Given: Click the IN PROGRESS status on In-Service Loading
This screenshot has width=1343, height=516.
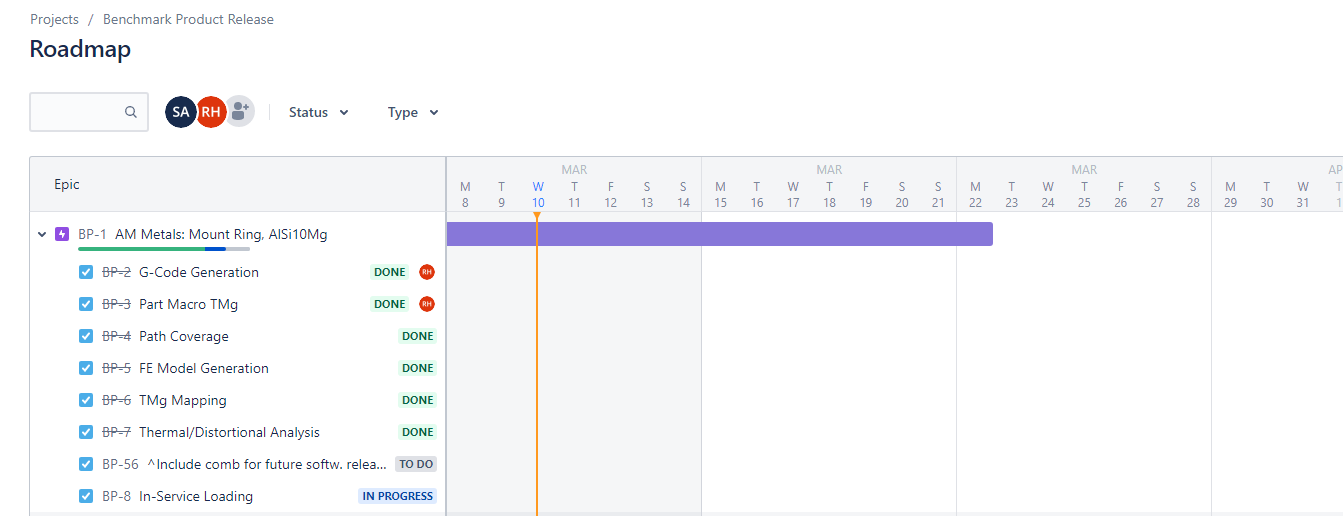Looking at the screenshot, I should [398, 496].
